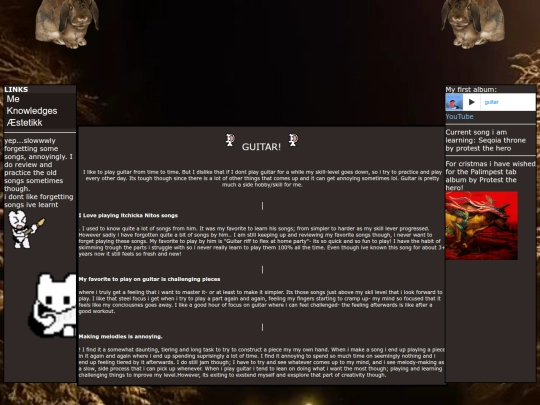
Task: Click the GUITAR! page heading
Action: click(x=261, y=147)
